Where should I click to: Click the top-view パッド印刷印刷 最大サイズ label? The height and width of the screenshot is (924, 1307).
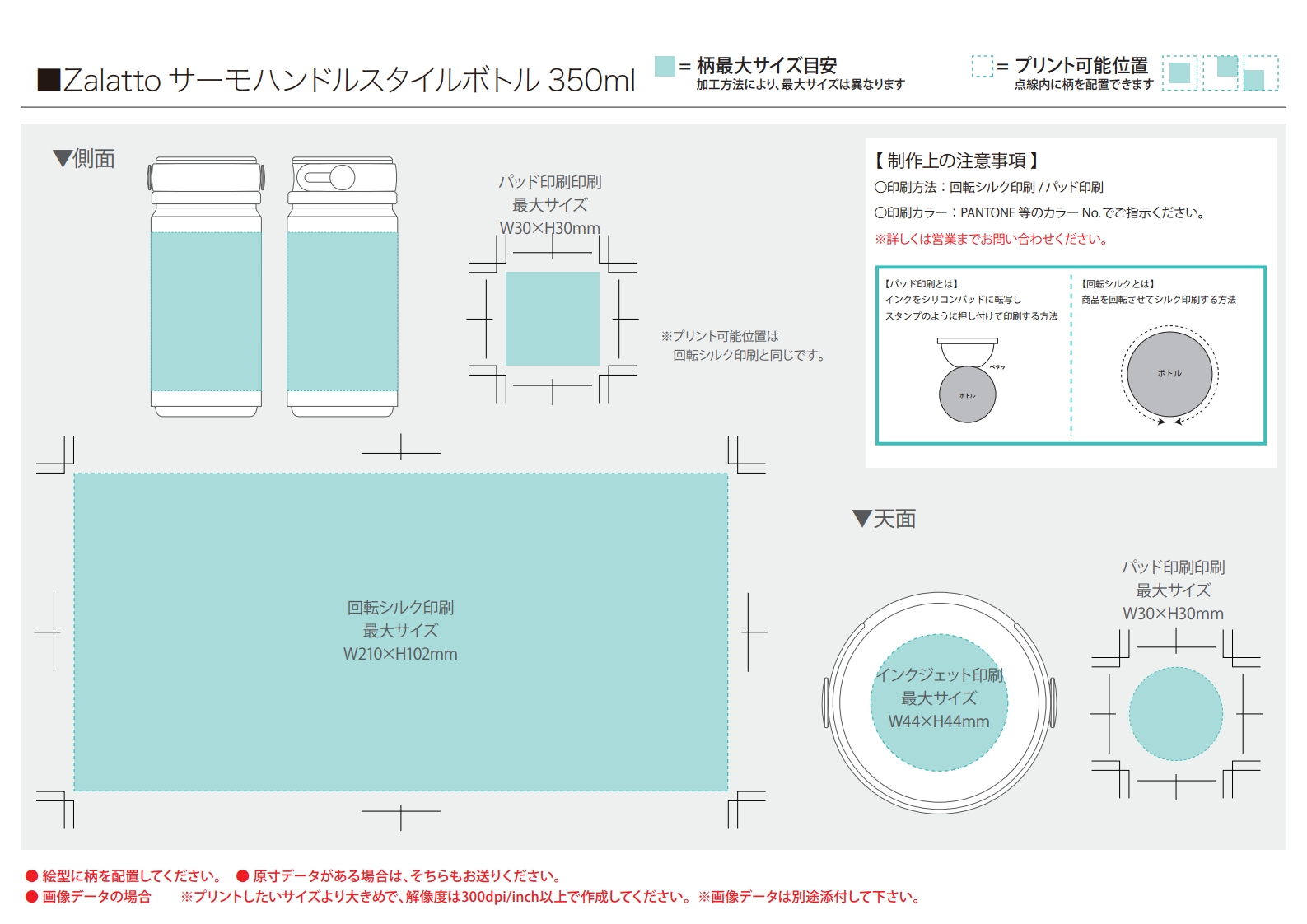point(1173,590)
